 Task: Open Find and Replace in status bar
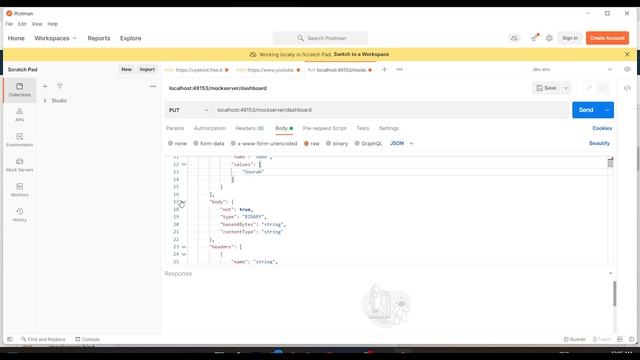(43, 339)
